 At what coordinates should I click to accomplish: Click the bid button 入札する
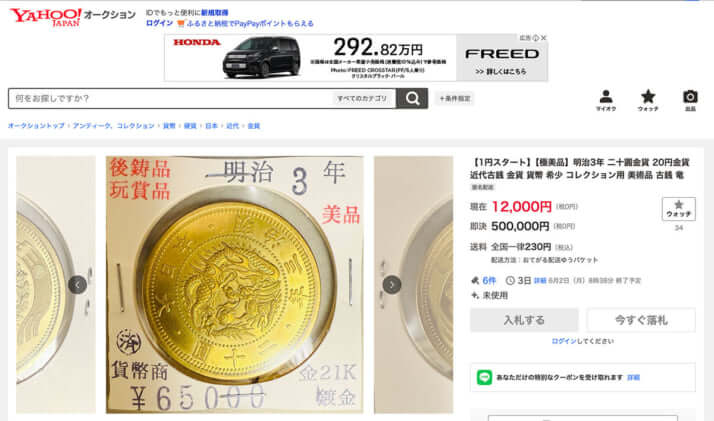524,320
